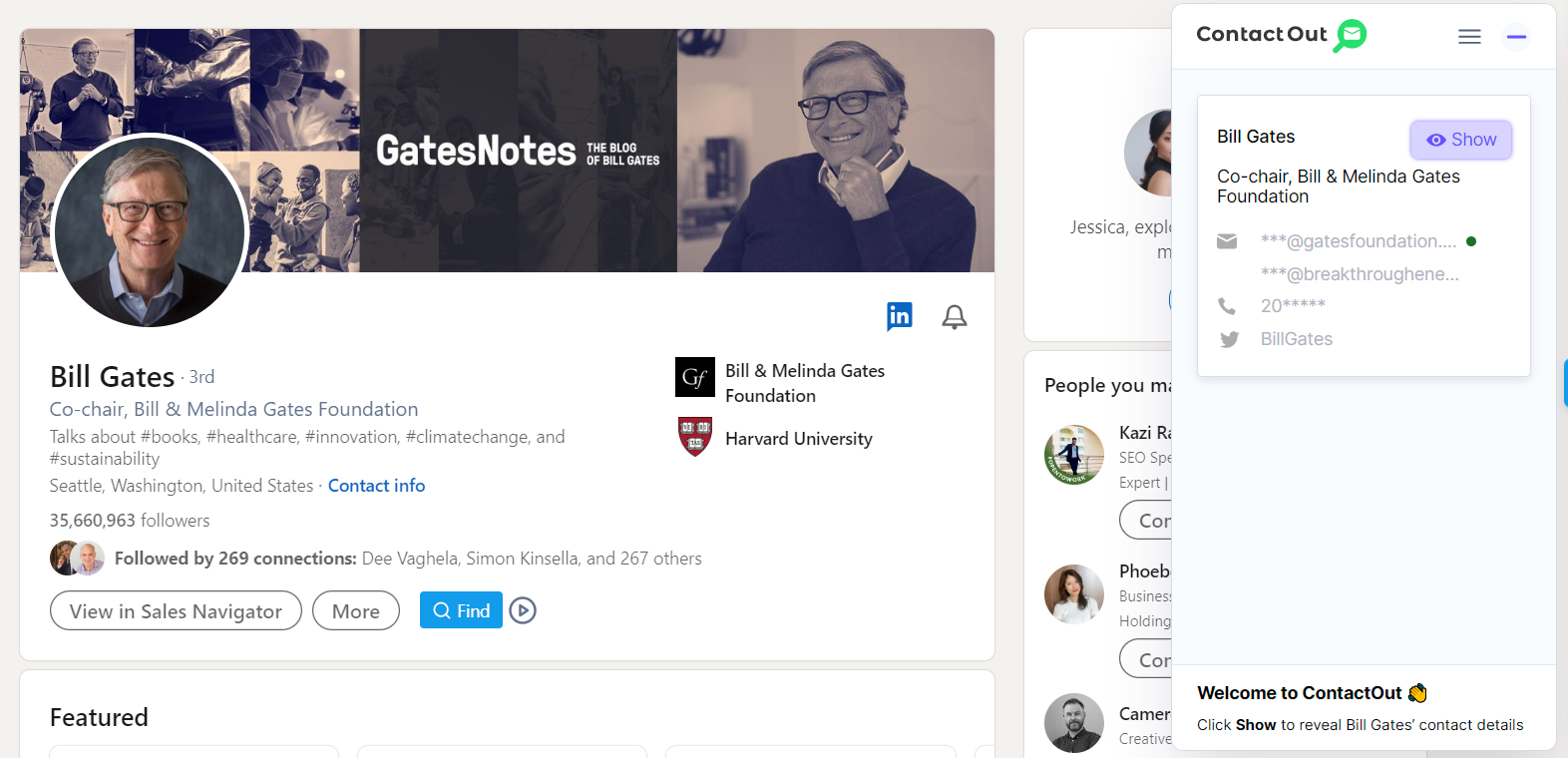Select the BillGates Twitter handle
Screen dimensions: 1568x758
click(1297, 339)
